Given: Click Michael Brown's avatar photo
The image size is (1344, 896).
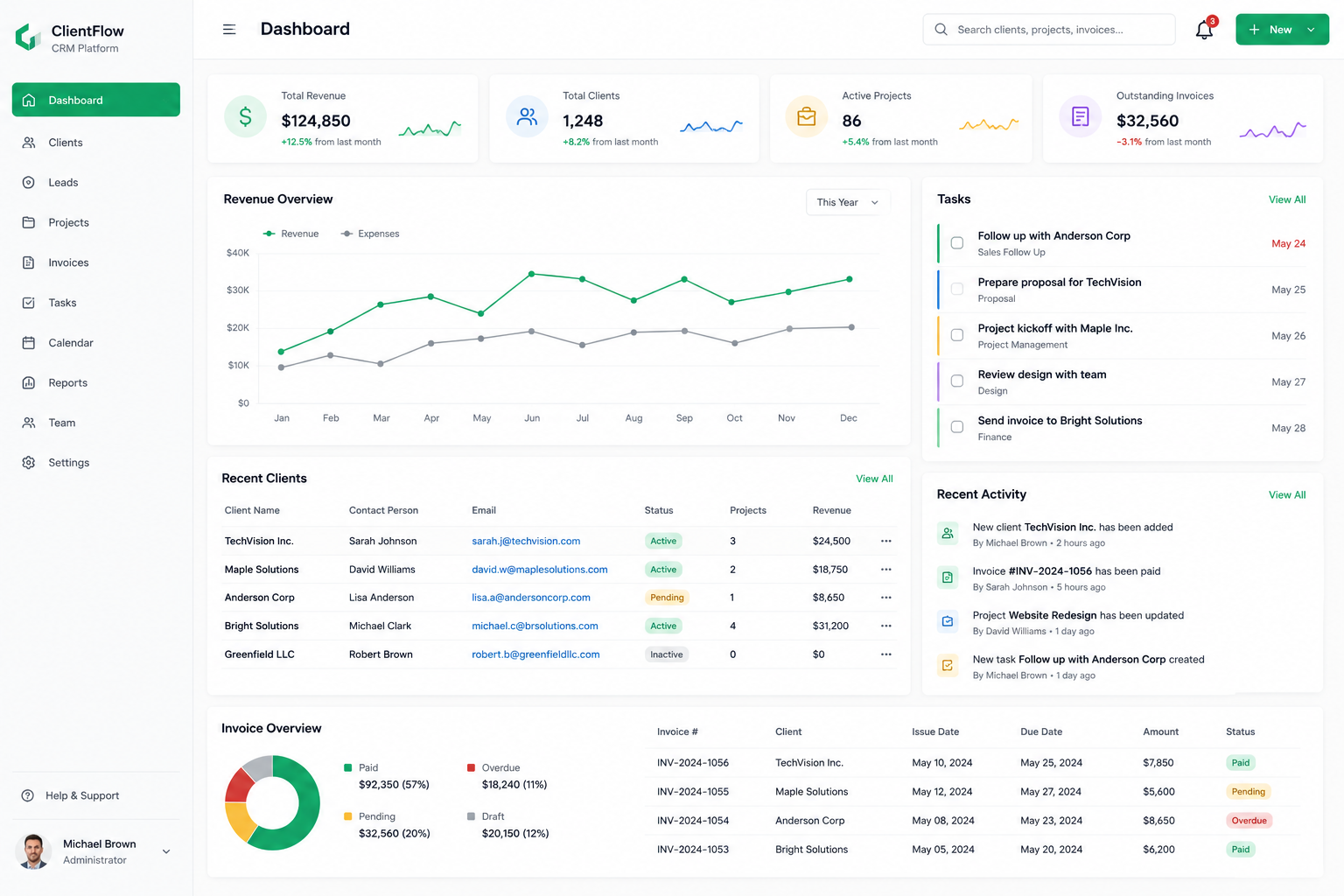Looking at the screenshot, I should click(33, 851).
